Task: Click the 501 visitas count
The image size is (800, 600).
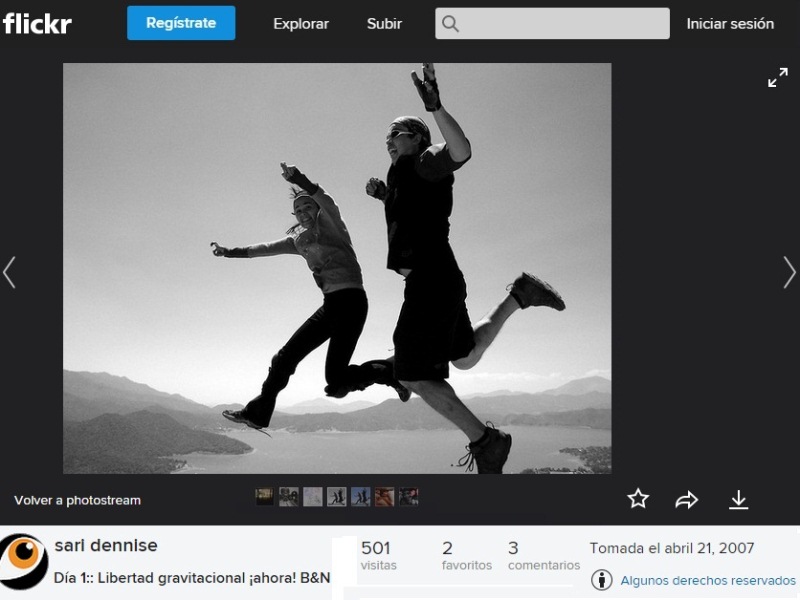Action: (378, 555)
